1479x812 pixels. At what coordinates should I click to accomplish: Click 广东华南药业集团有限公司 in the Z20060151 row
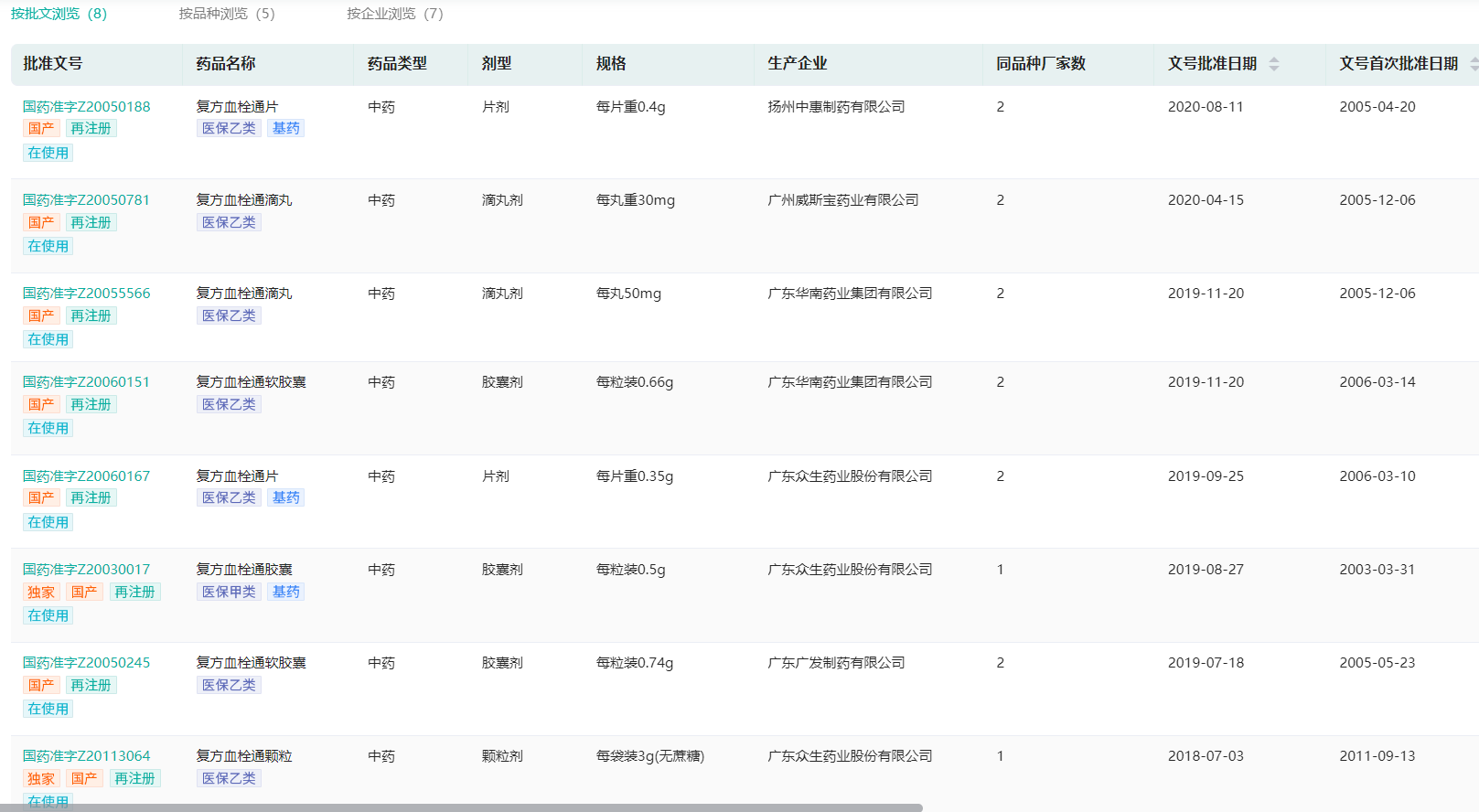coord(850,382)
